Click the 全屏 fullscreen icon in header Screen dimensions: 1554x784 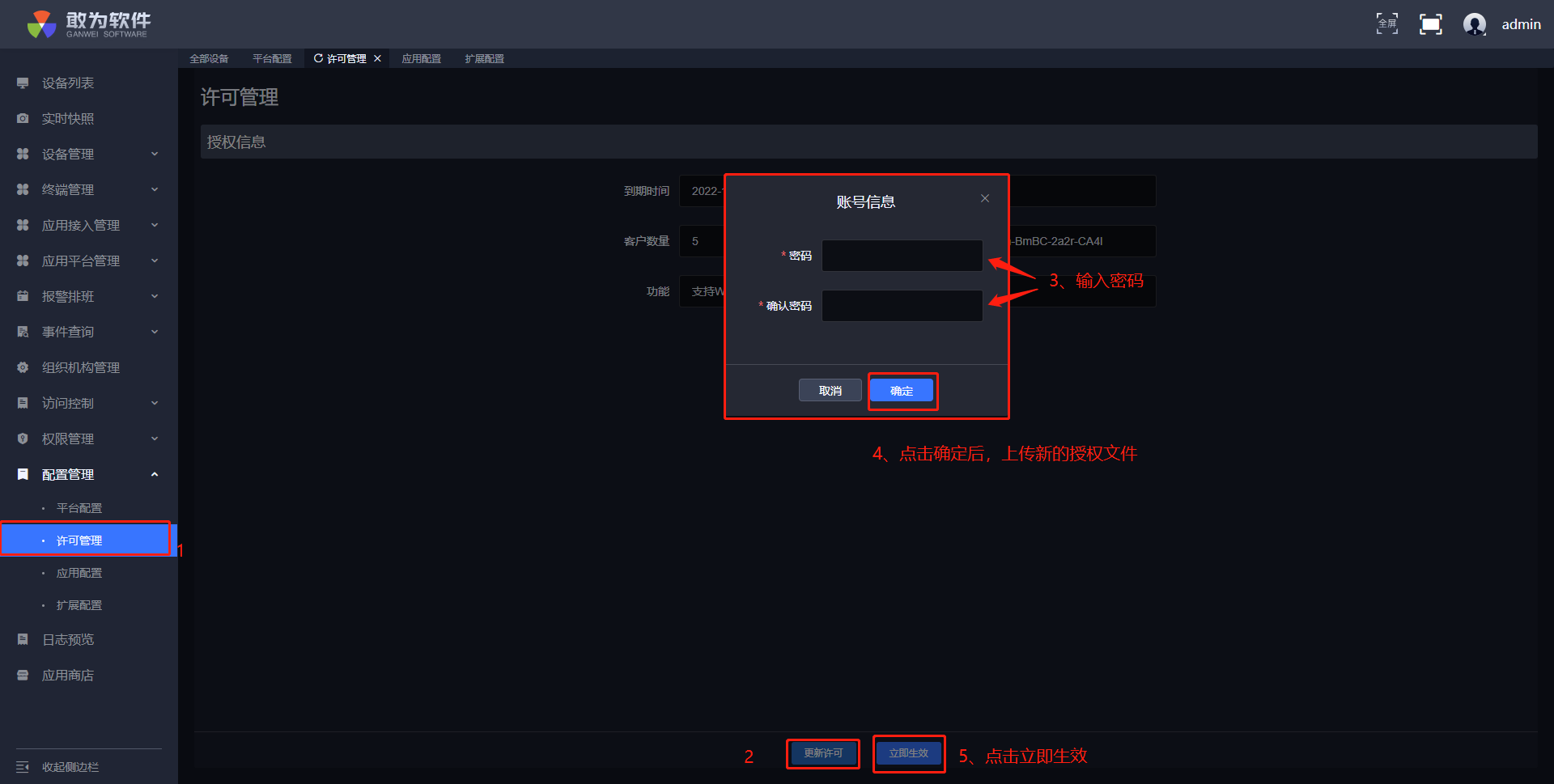[x=1387, y=24]
